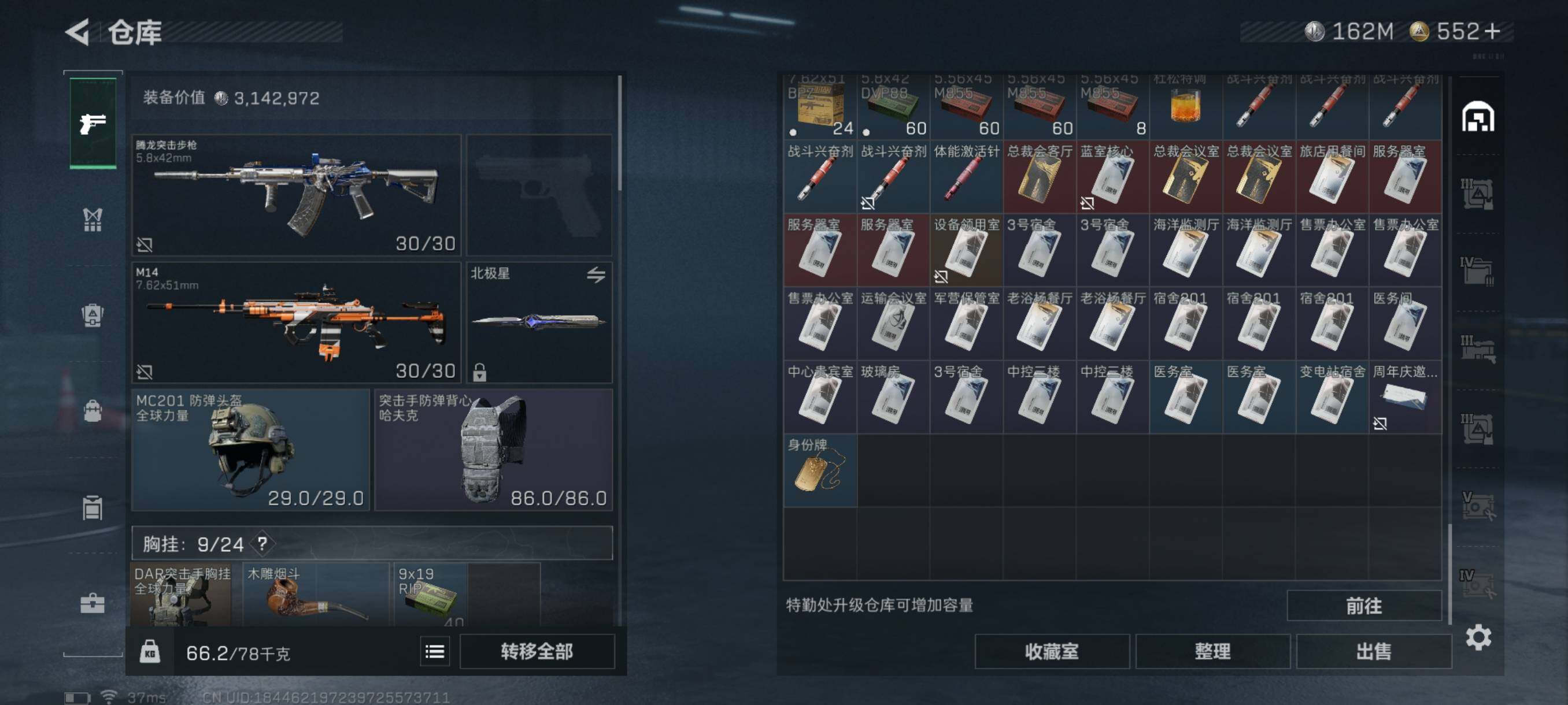Image resolution: width=1568 pixels, height=705 pixels.
Task: Open the backpack category in left sidebar
Action: (93, 411)
